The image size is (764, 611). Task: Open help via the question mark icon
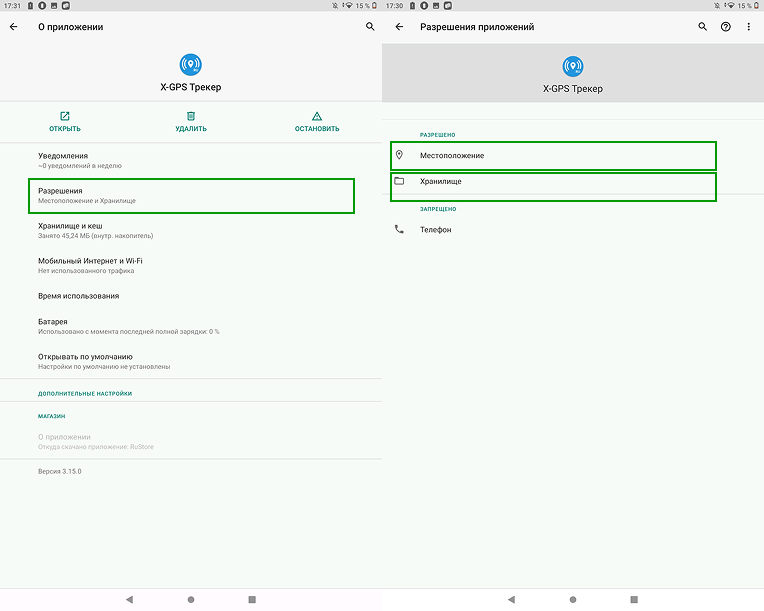coord(726,27)
